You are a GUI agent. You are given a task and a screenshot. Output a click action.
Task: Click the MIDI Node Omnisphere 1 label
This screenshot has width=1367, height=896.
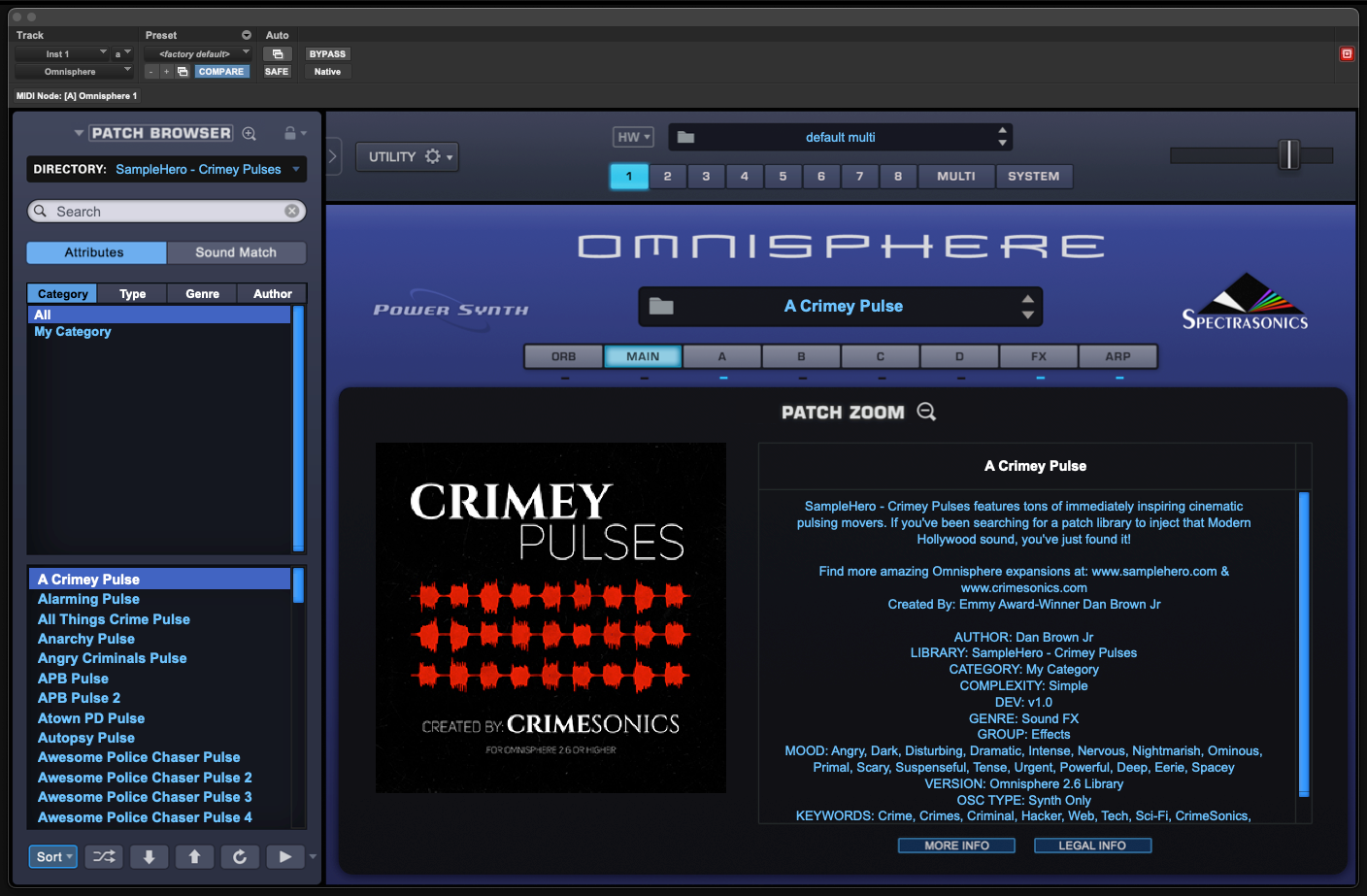(77, 96)
